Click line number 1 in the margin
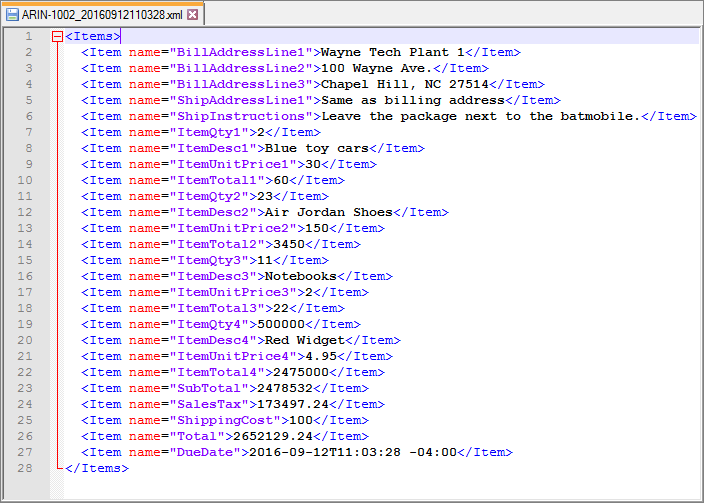This screenshot has height=503, width=704. coord(29,36)
